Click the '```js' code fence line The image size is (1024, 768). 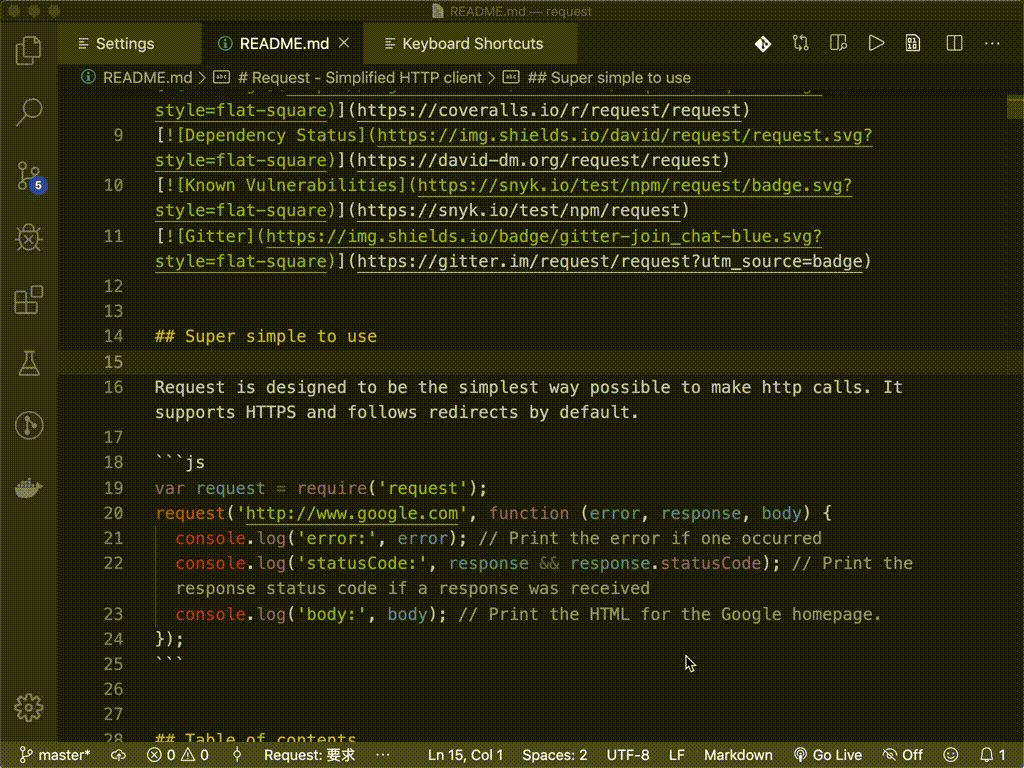pos(180,462)
